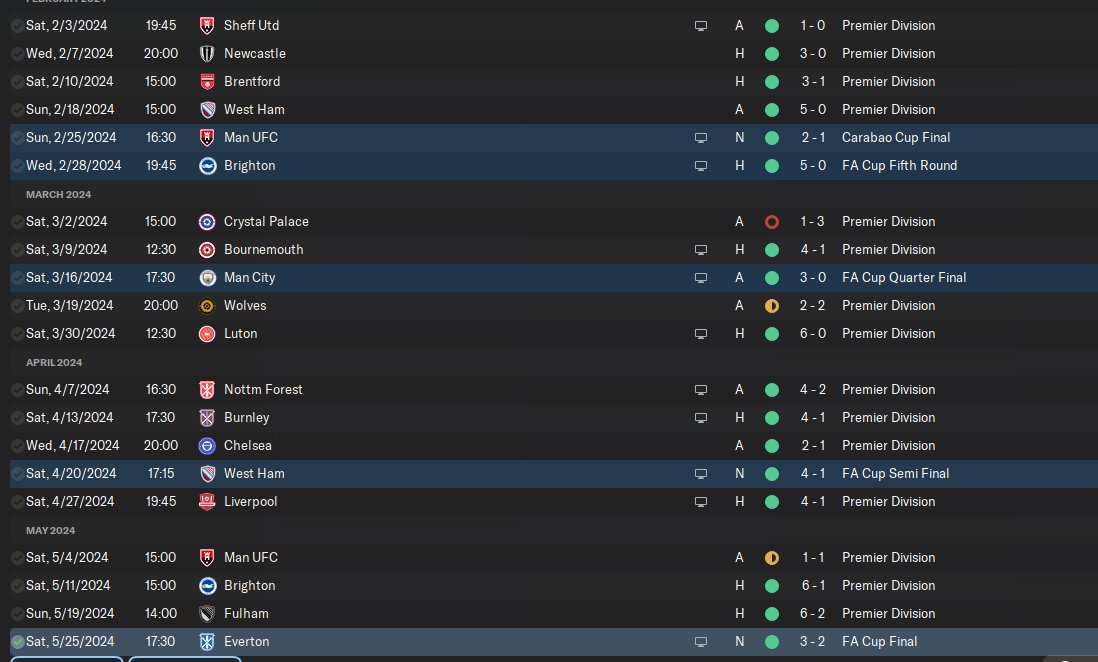Click the Wolves club badge icon
Image resolution: width=1098 pixels, height=662 pixels.
tap(208, 305)
